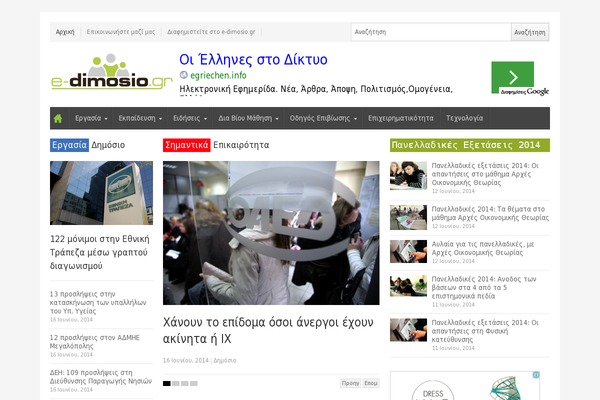Open the green Google ad arrow button

[x=512, y=77]
